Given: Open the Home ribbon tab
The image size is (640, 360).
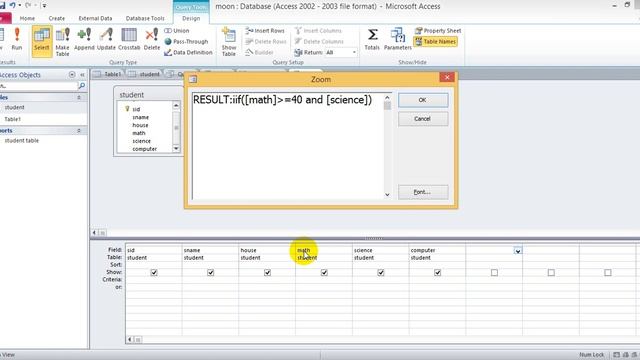Looking at the screenshot, I should coord(27,18).
